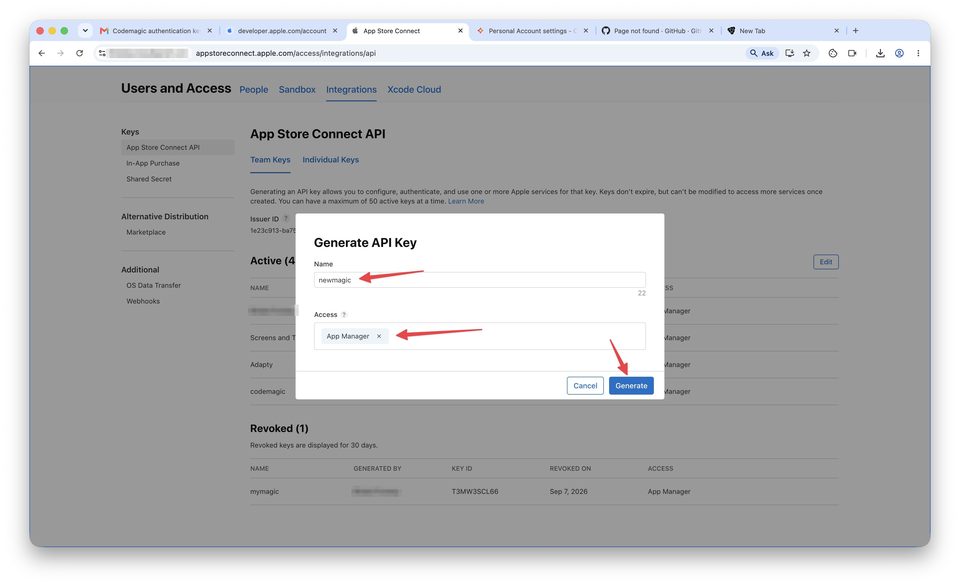960x586 pixels.
Task: Click the browser forward arrow
Action: point(60,53)
